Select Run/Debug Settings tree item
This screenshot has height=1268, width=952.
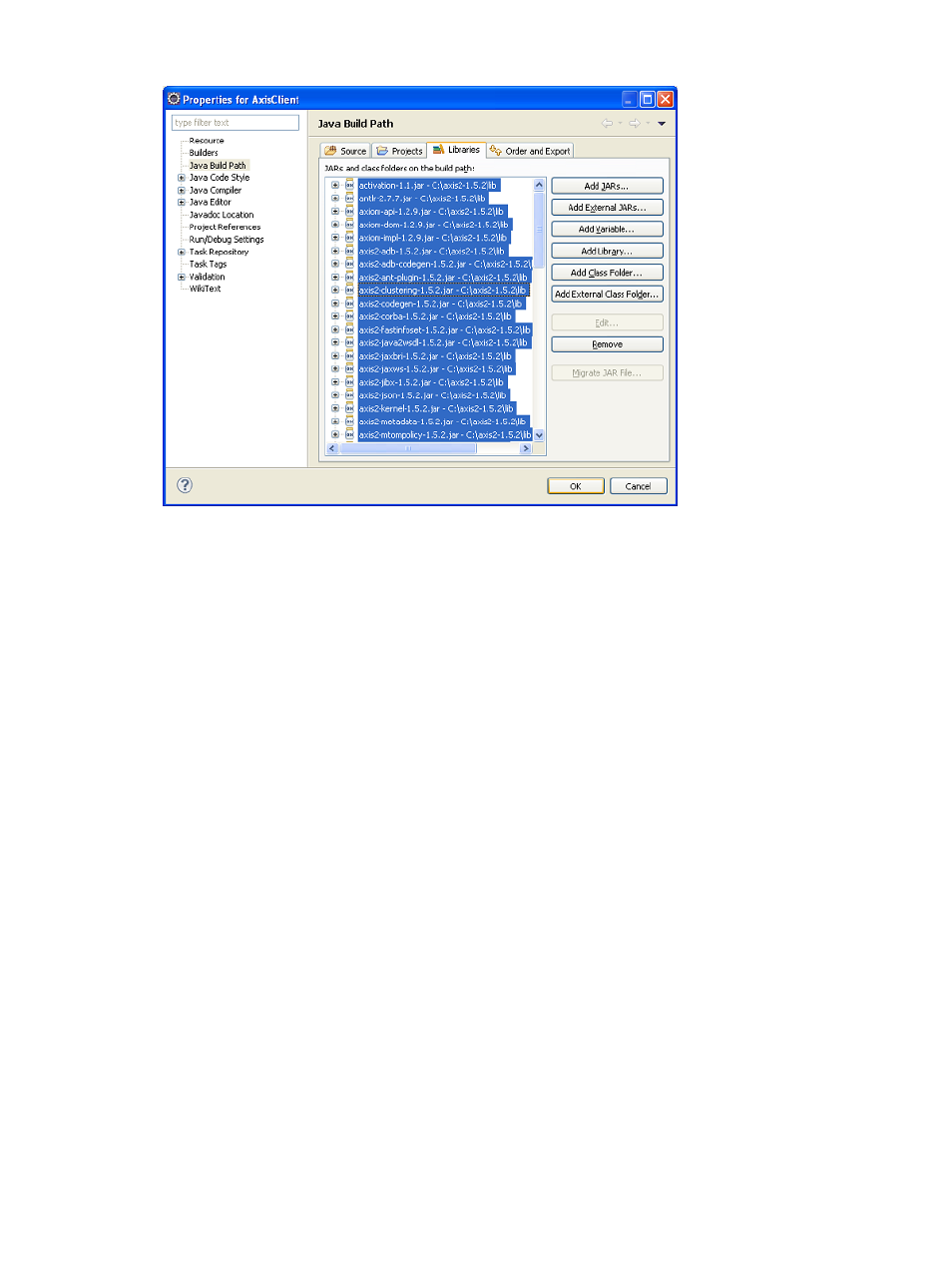227,240
